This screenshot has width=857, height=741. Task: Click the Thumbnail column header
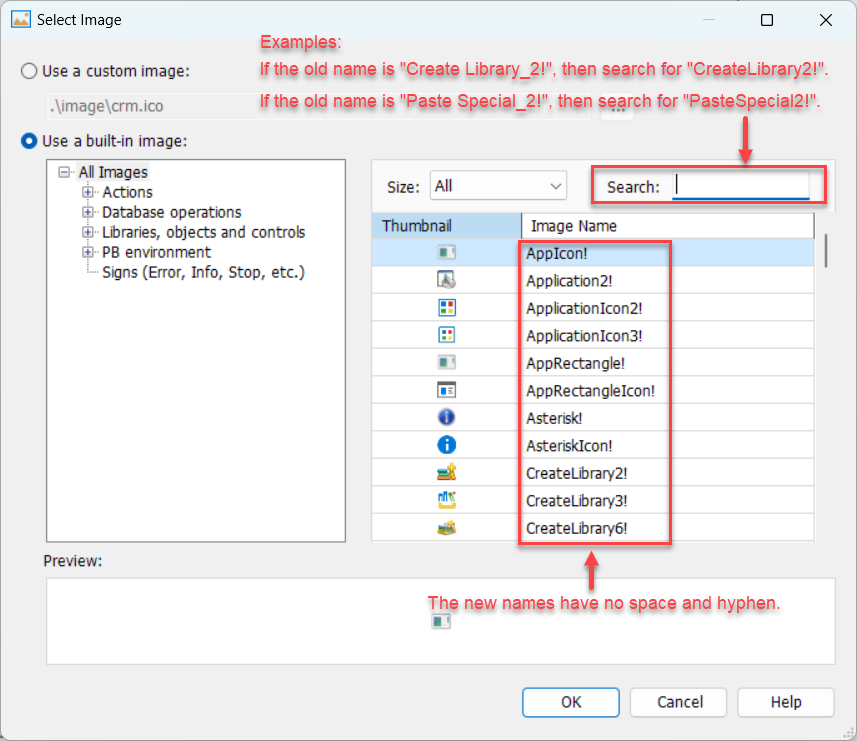coord(446,226)
